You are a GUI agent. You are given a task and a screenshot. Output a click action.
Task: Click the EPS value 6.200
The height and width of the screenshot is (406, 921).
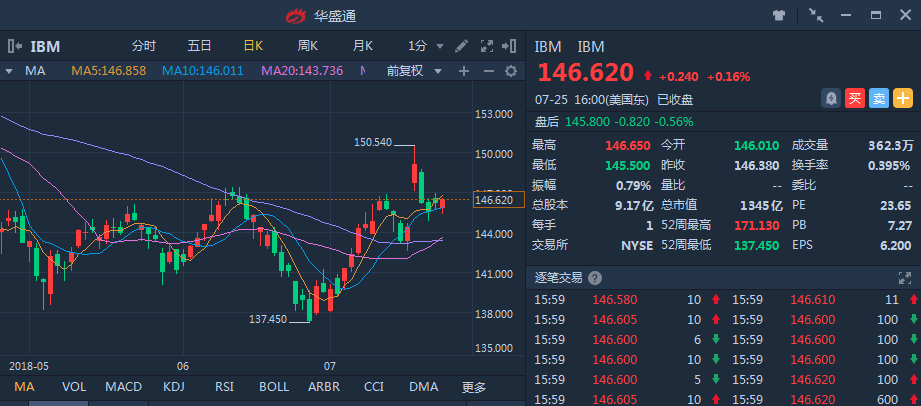click(895, 245)
